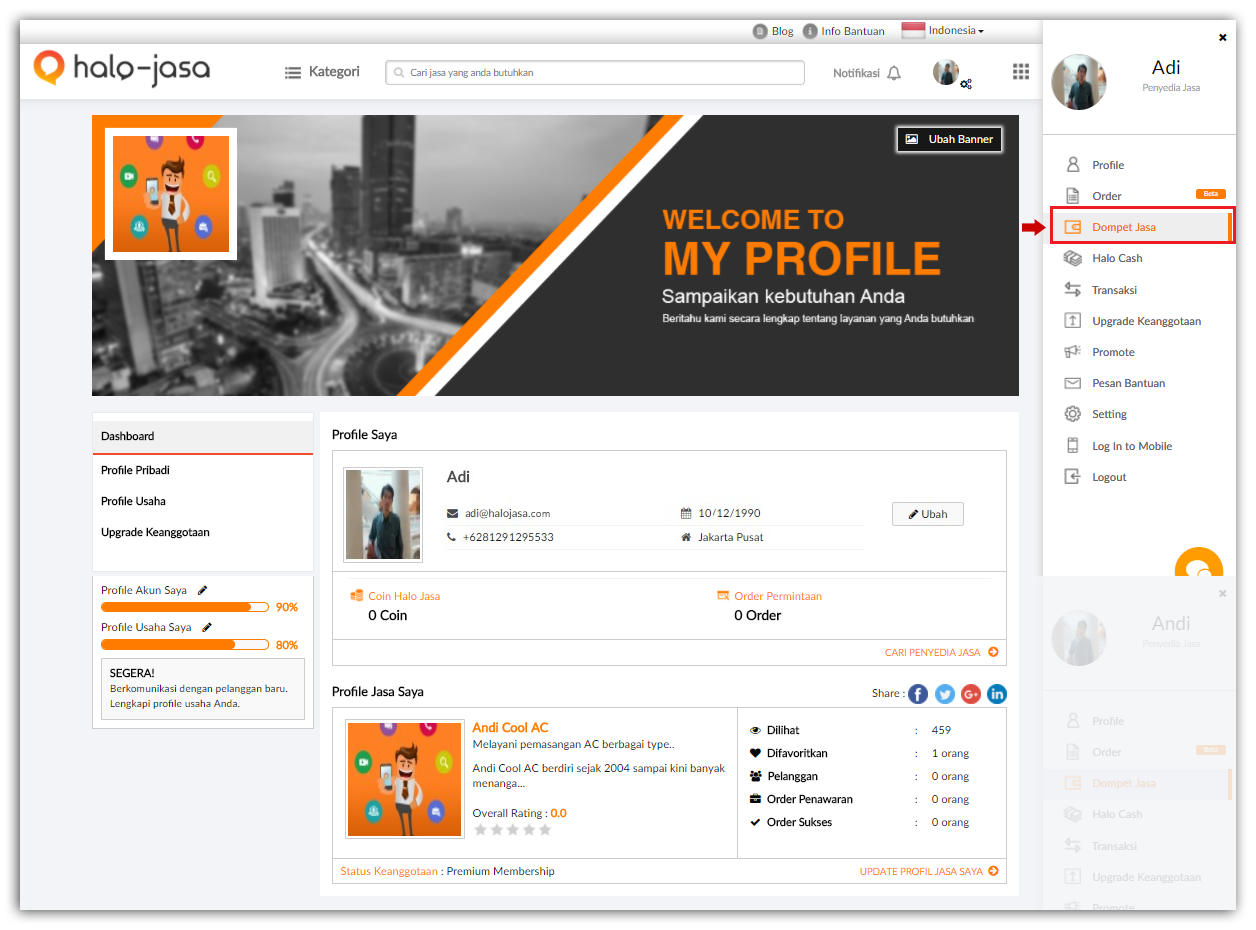Share profile on LinkedIn
The width and height of the screenshot is (1256, 930).
point(997,694)
